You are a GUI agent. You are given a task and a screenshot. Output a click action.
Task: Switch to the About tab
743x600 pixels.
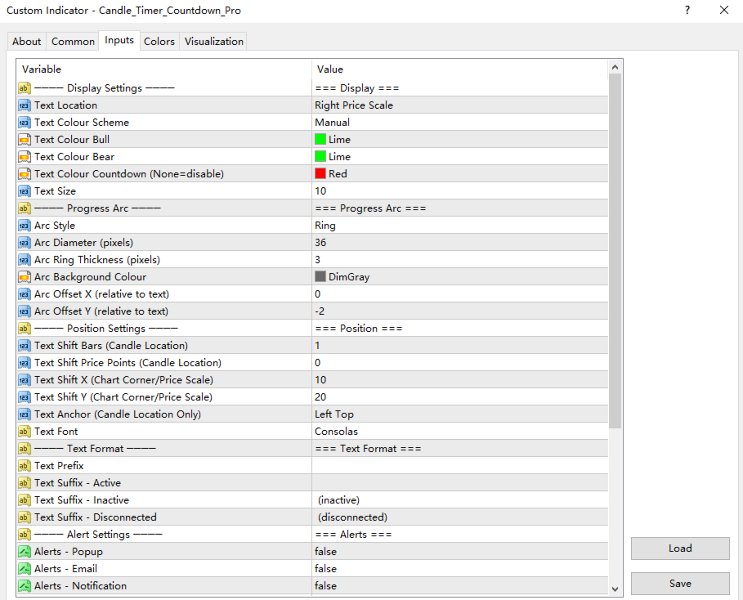tap(27, 41)
